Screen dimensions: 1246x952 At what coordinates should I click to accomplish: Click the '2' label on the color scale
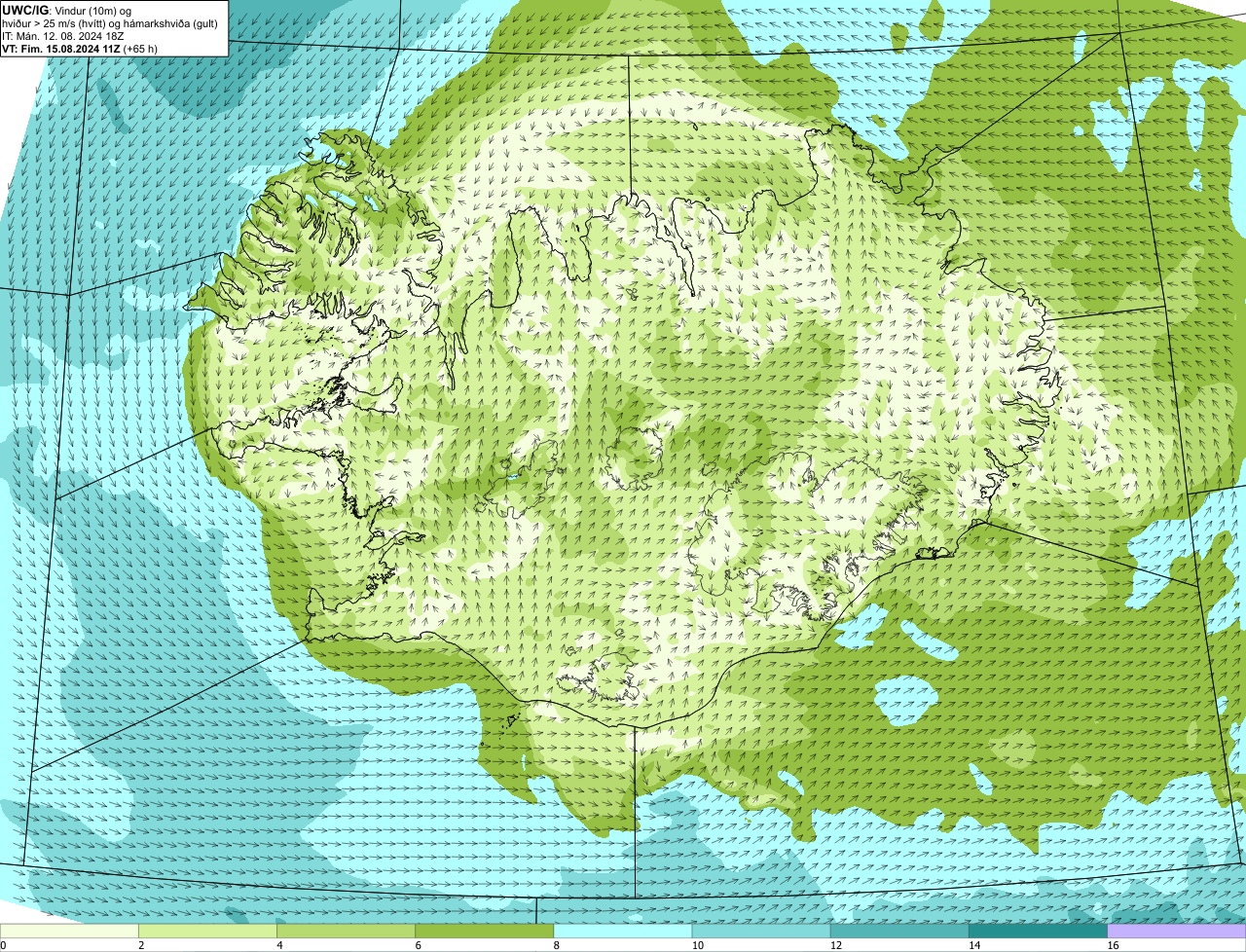click(141, 945)
